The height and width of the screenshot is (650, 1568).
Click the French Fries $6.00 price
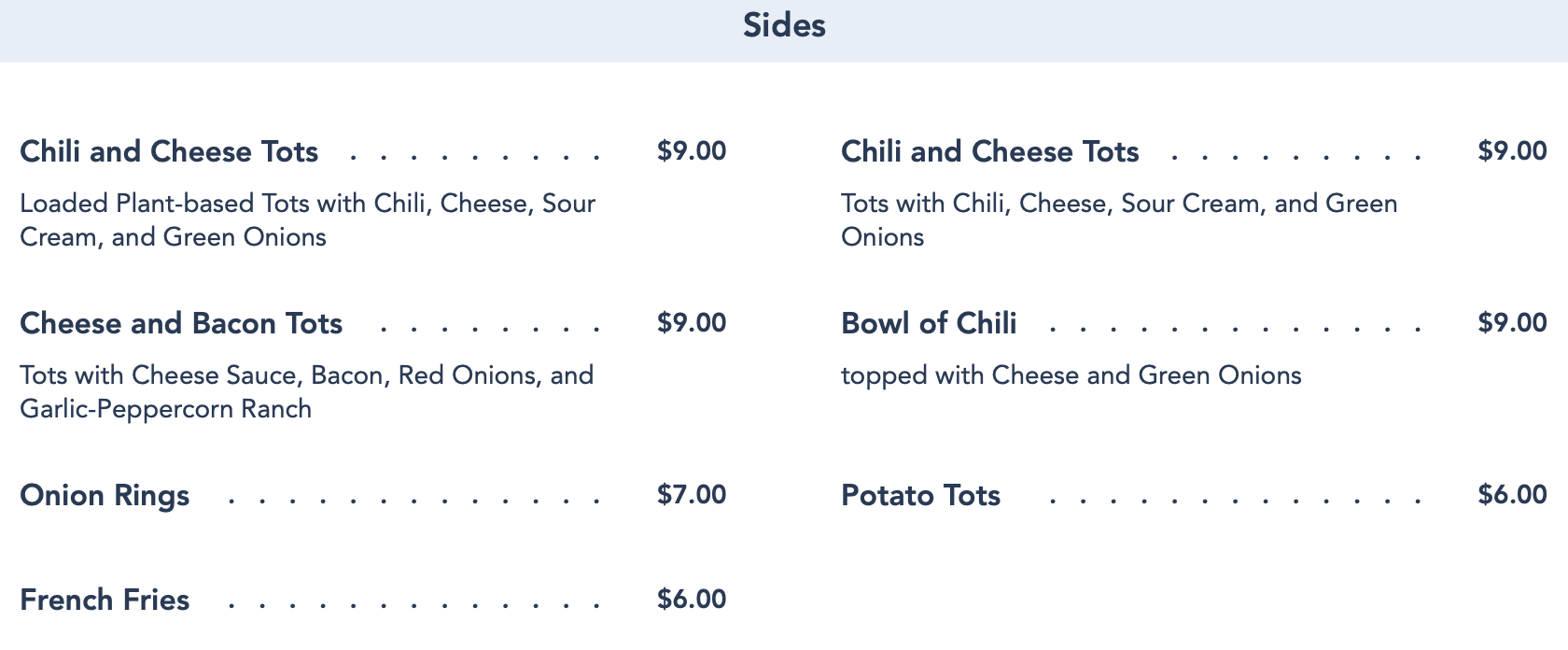(x=691, y=600)
